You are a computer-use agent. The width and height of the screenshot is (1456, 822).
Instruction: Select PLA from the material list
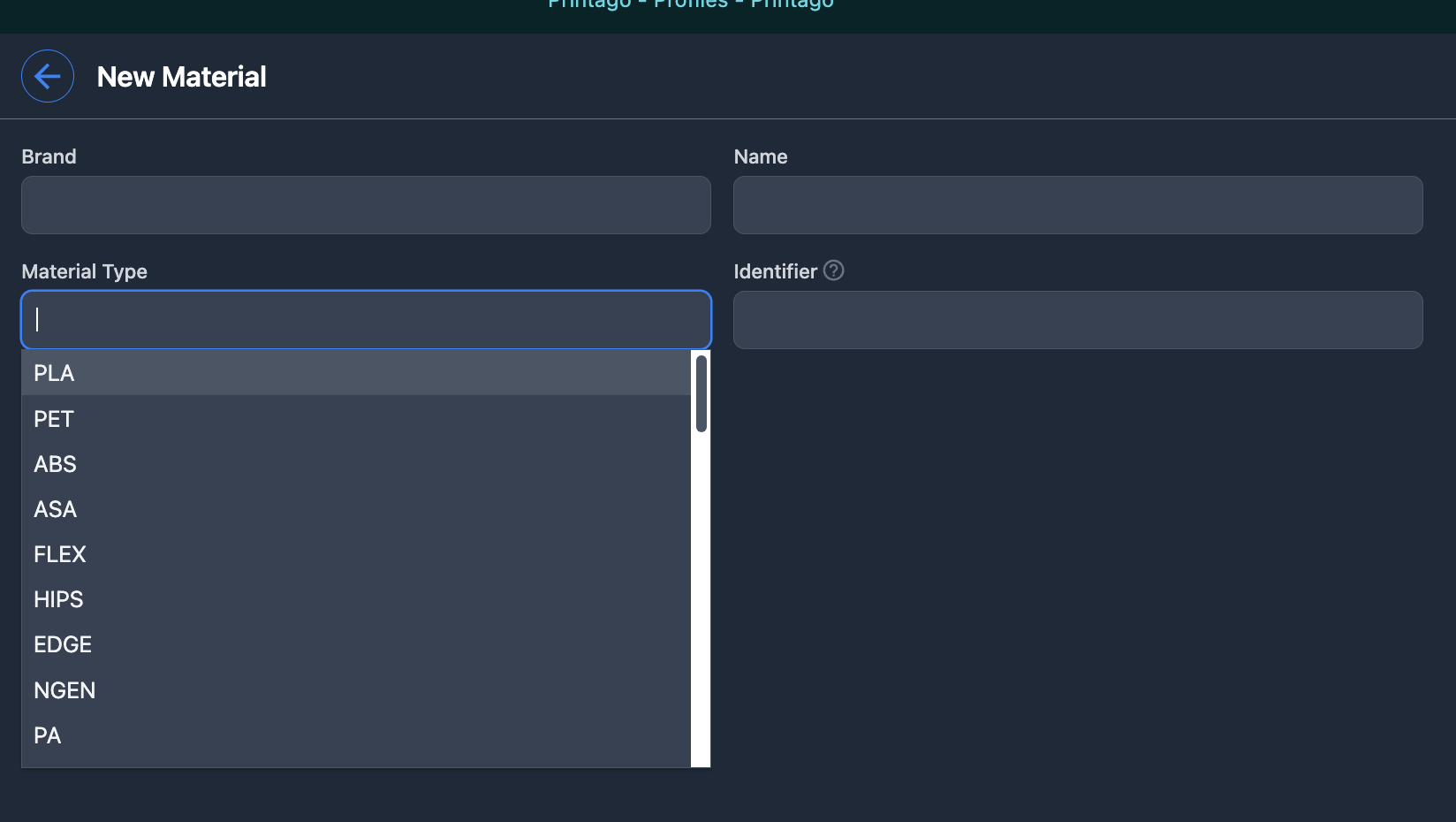(355, 373)
